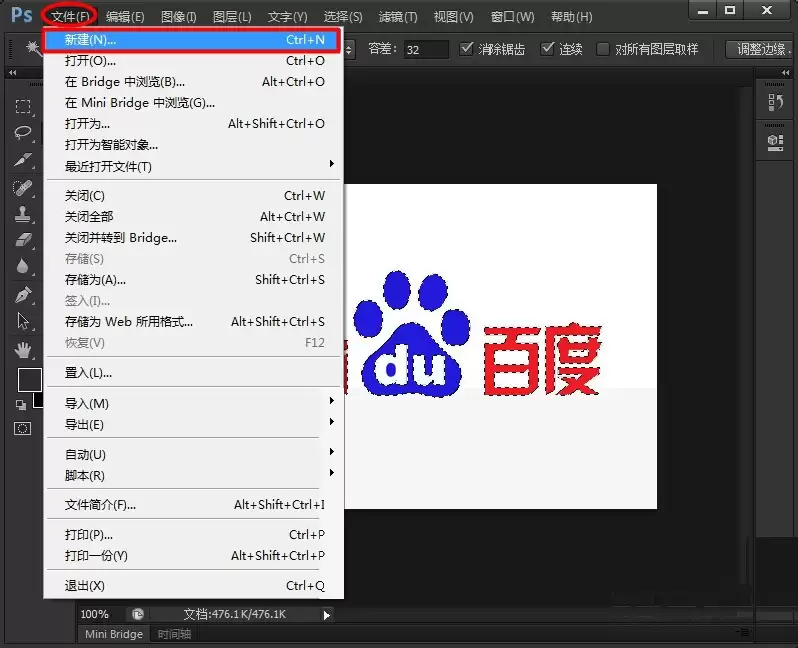The image size is (798, 648).
Task: Switch to the Mini Bridge tab
Action: (113, 634)
